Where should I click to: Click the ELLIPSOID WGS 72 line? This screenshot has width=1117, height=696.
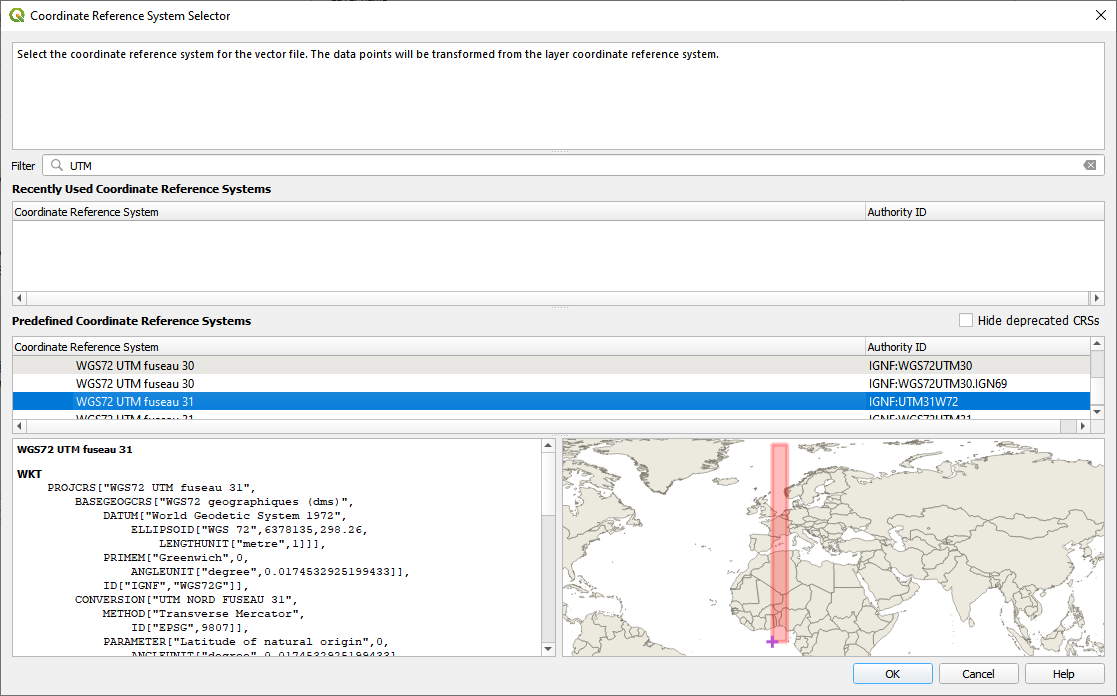pos(249,530)
